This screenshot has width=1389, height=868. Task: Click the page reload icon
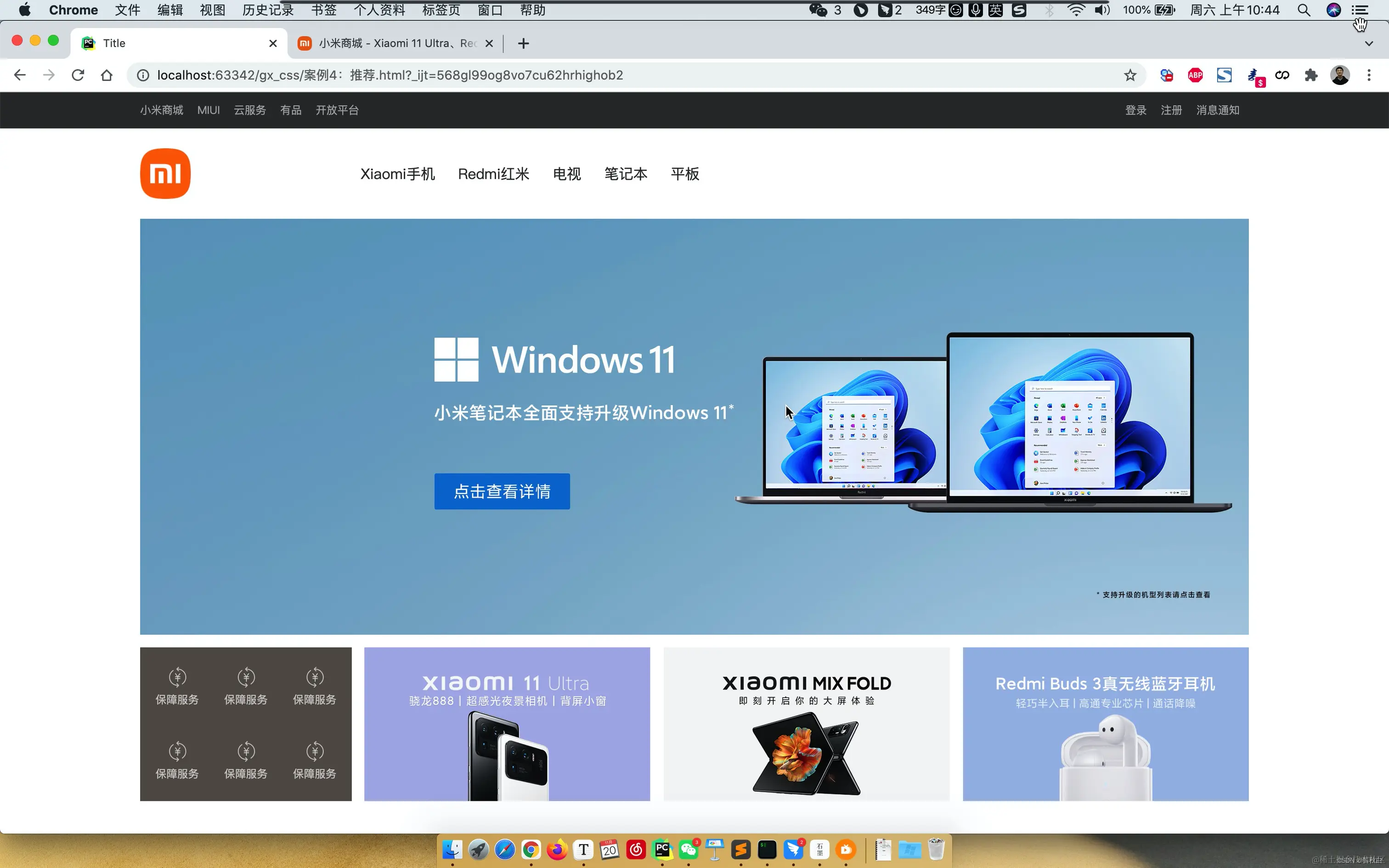[x=78, y=74]
